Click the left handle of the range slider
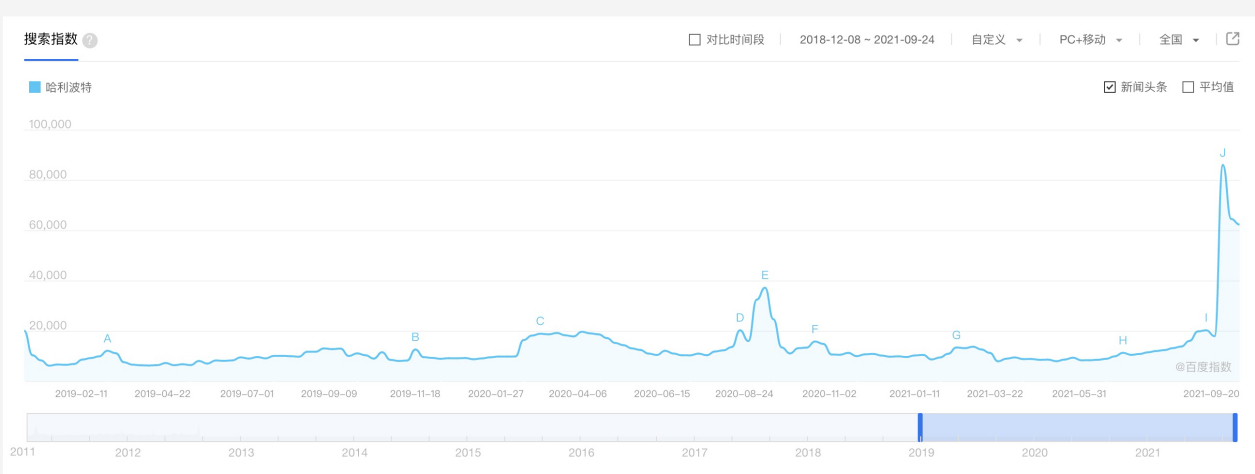This screenshot has width=1255, height=474. pyautogui.click(x=920, y=427)
